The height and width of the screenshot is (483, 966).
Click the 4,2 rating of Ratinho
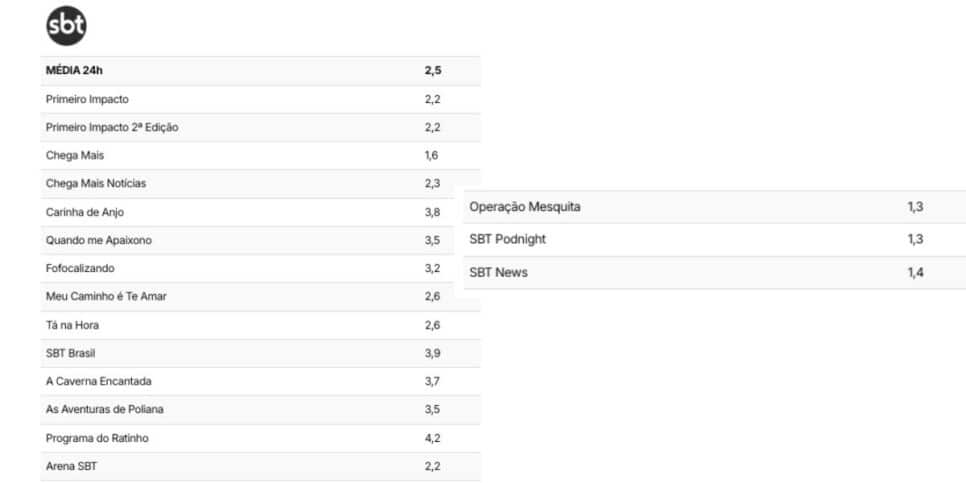(x=432, y=438)
